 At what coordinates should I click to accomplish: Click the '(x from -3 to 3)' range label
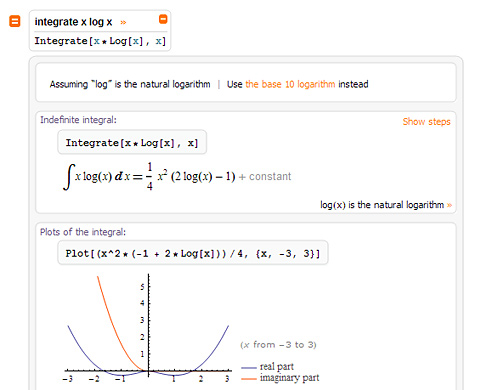pos(278,345)
